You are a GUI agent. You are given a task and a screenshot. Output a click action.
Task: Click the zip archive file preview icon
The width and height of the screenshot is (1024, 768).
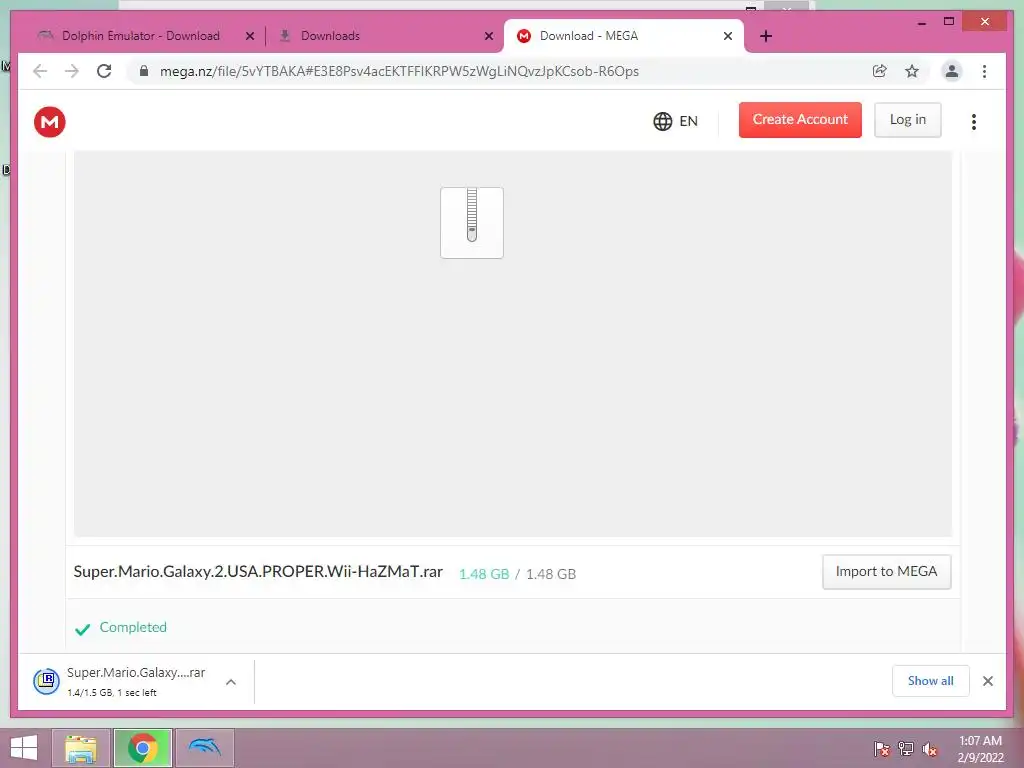pyautogui.click(x=472, y=223)
